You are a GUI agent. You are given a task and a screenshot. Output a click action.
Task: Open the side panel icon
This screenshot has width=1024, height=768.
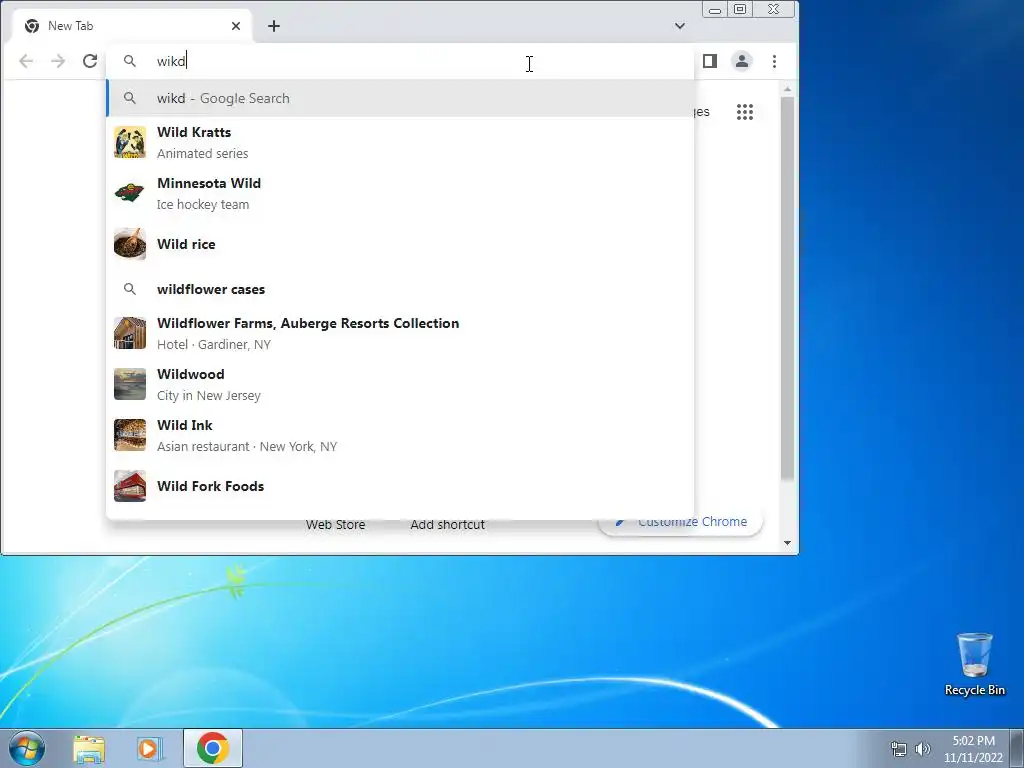pos(710,61)
